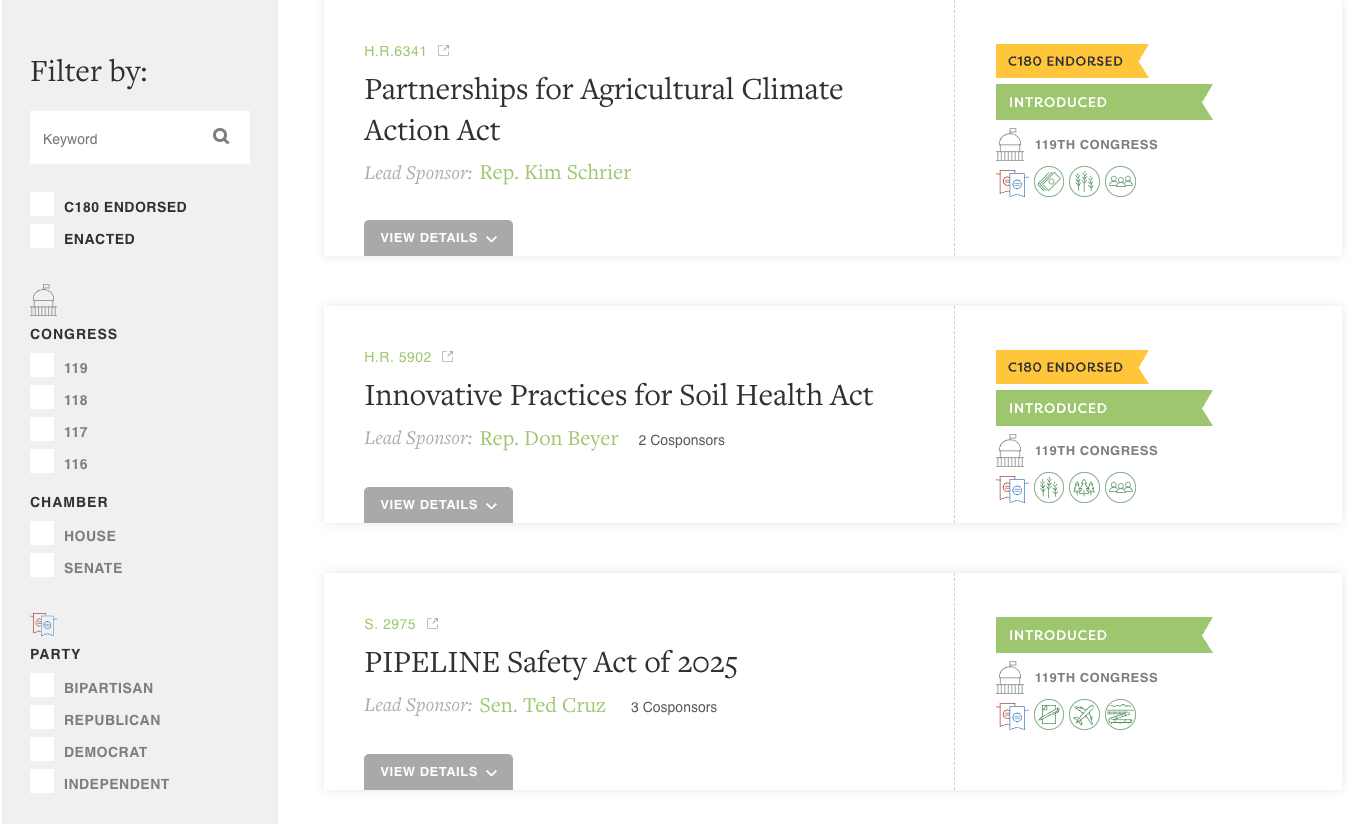The height and width of the screenshot is (824, 1348).
Task: Click the C180 Endorsed yellow badge on H.R. 5902
Action: coord(1066,367)
